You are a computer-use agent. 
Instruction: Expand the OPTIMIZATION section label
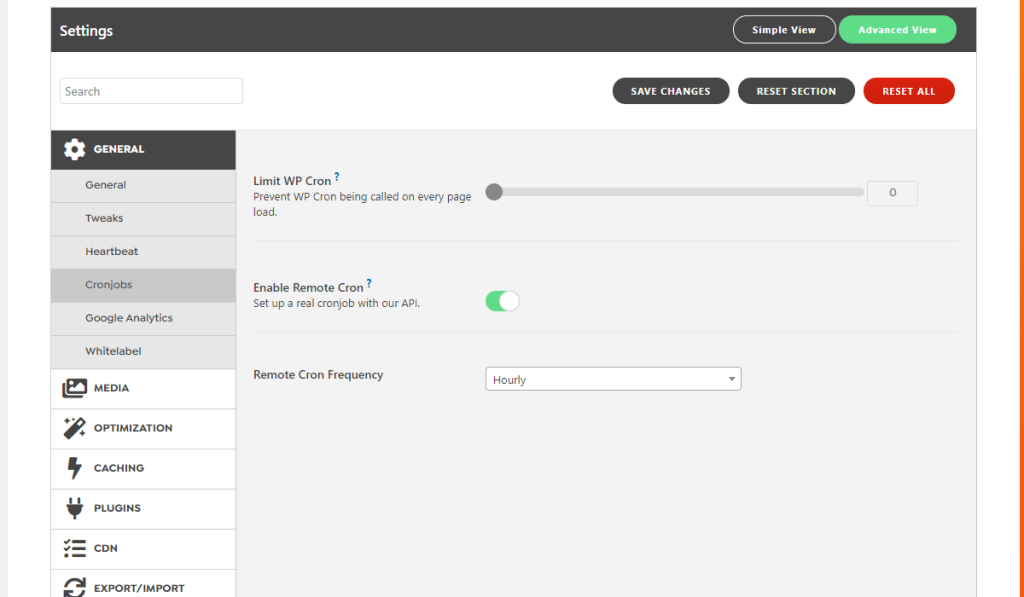coord(133,428)
